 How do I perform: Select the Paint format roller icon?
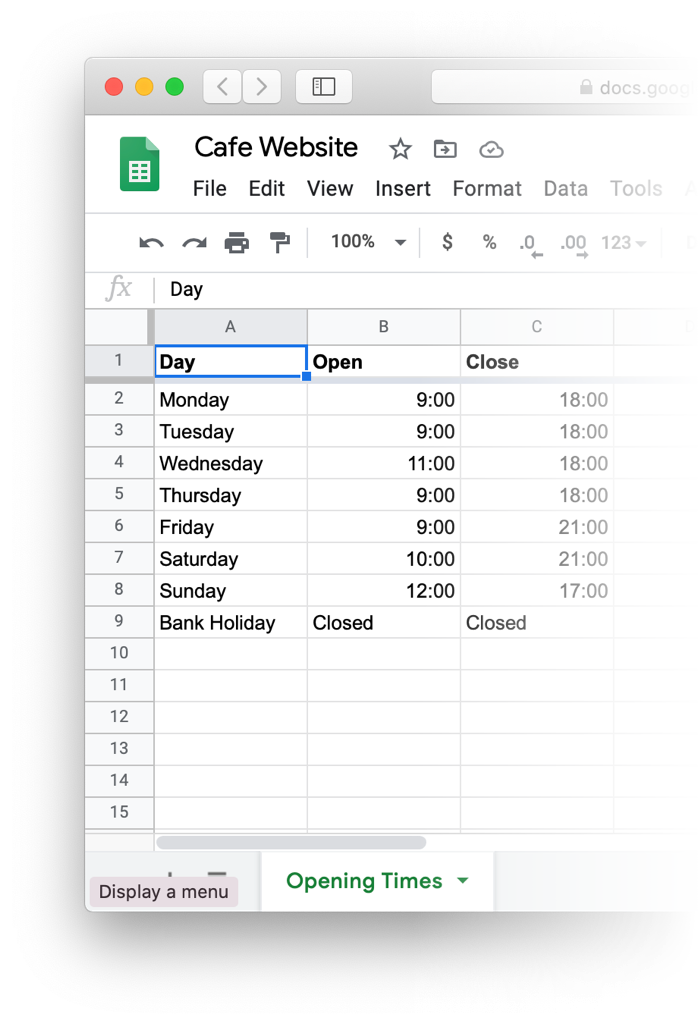(280, 242)
